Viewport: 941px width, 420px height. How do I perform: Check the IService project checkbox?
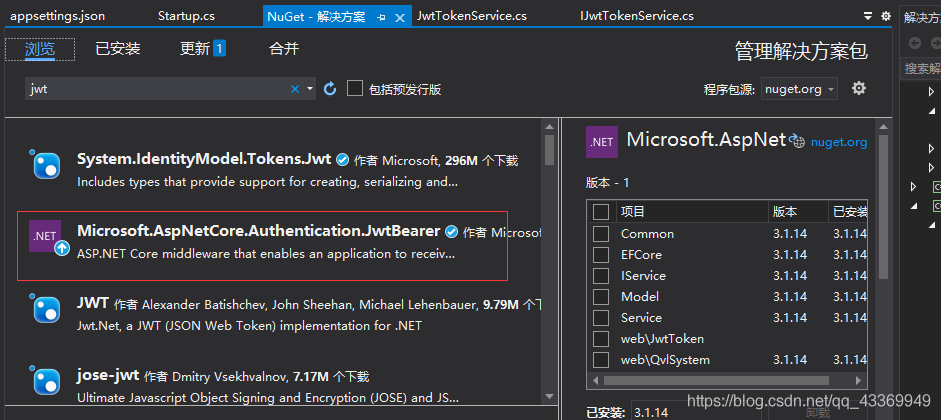[x=601, y=276]
